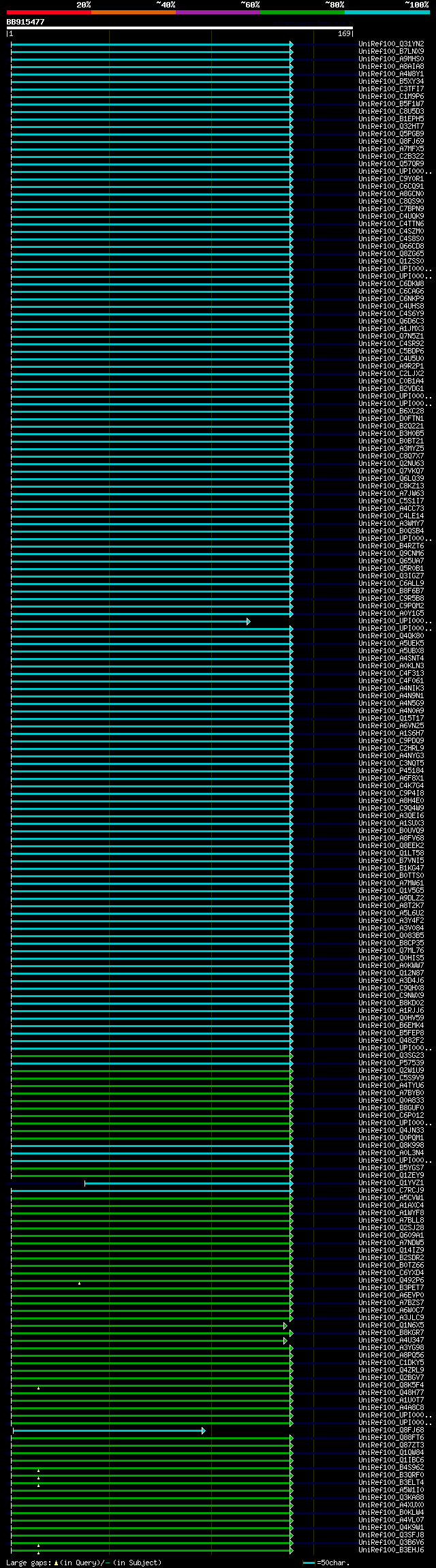Select hit label UniRef100_B3QRF0
The height and width of the screenshot is (1568, 436).
(x=391, y=1475)
